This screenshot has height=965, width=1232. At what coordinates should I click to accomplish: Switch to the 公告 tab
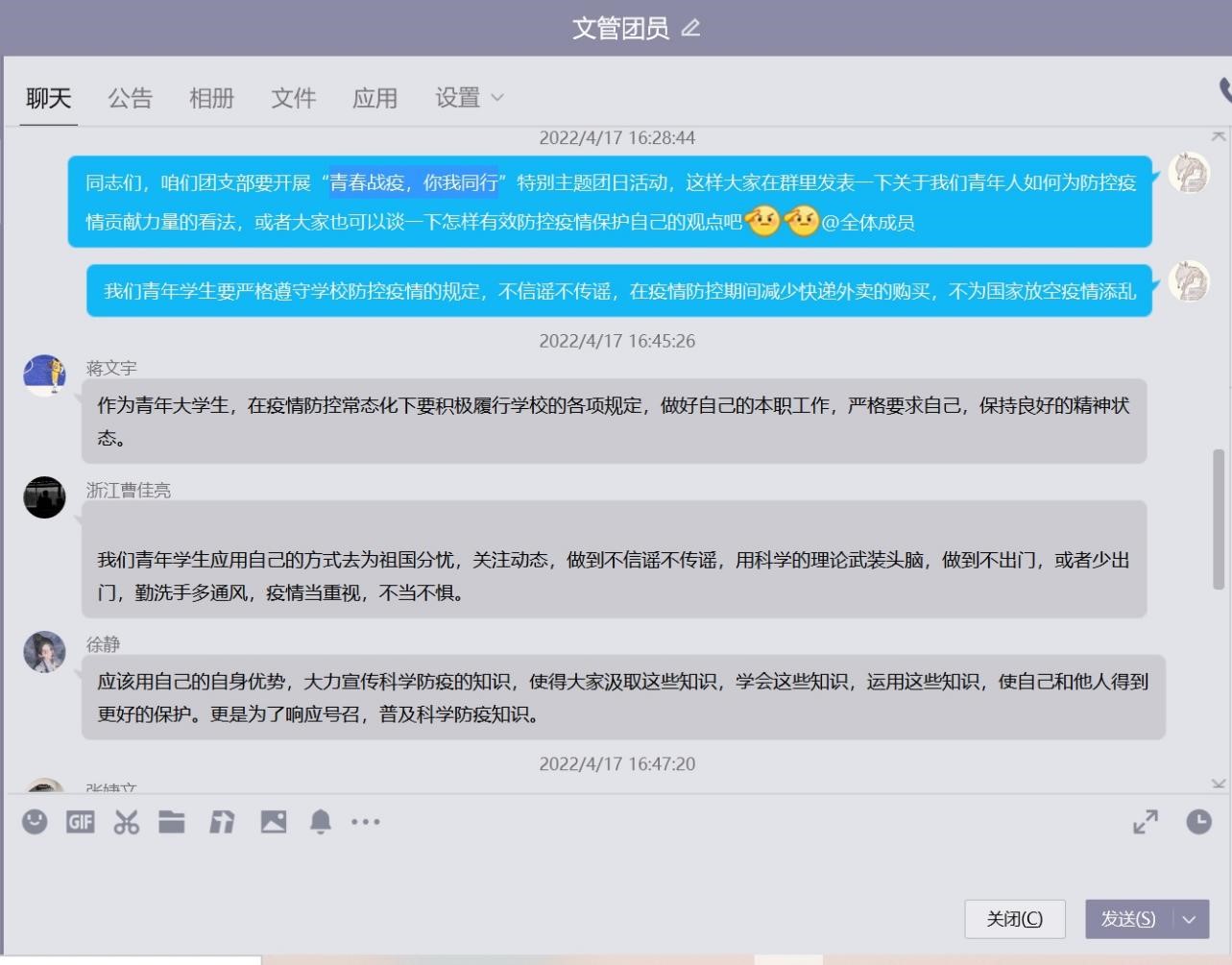(x=130, y=98)
